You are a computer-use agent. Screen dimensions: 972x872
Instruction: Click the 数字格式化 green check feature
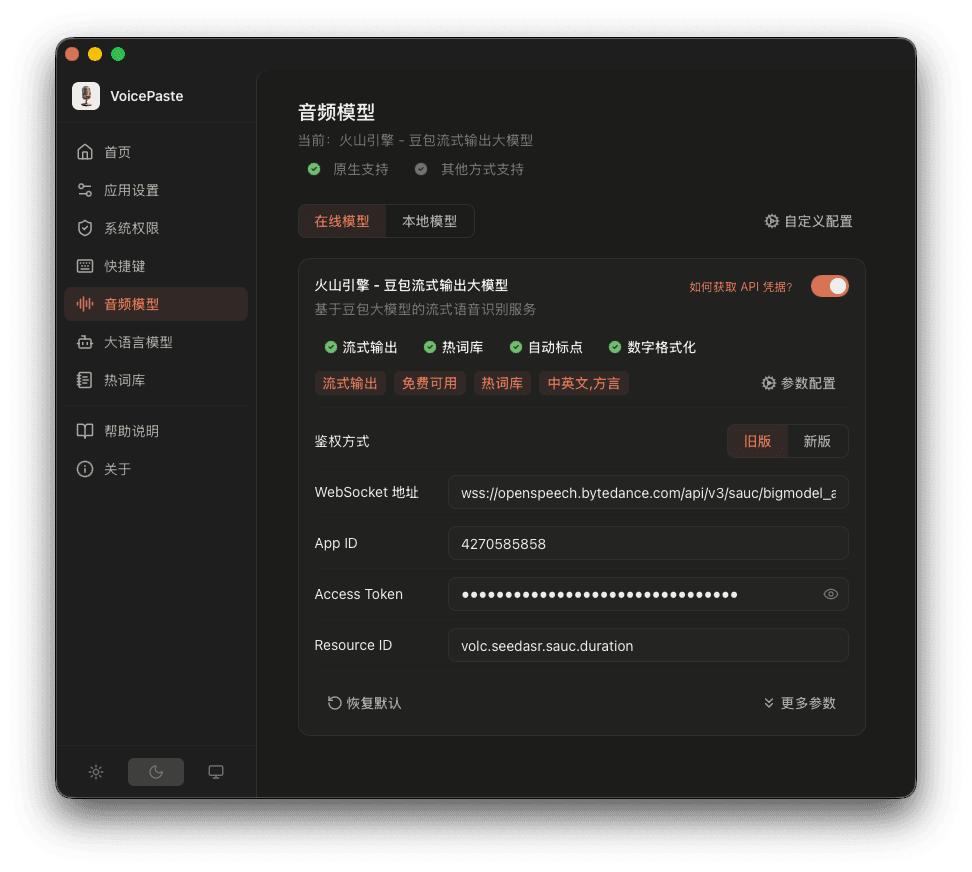tap(652, 347)
